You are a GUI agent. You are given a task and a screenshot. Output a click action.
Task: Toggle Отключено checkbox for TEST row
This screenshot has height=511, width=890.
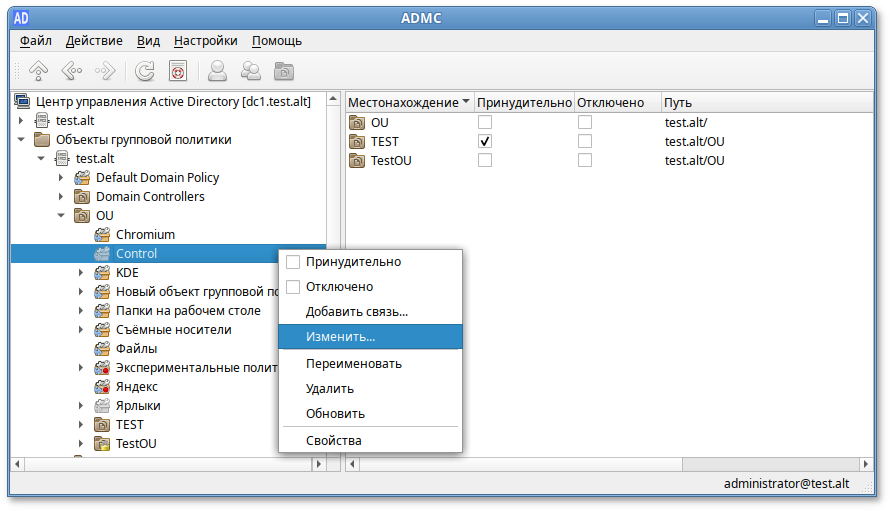(585, 141)
